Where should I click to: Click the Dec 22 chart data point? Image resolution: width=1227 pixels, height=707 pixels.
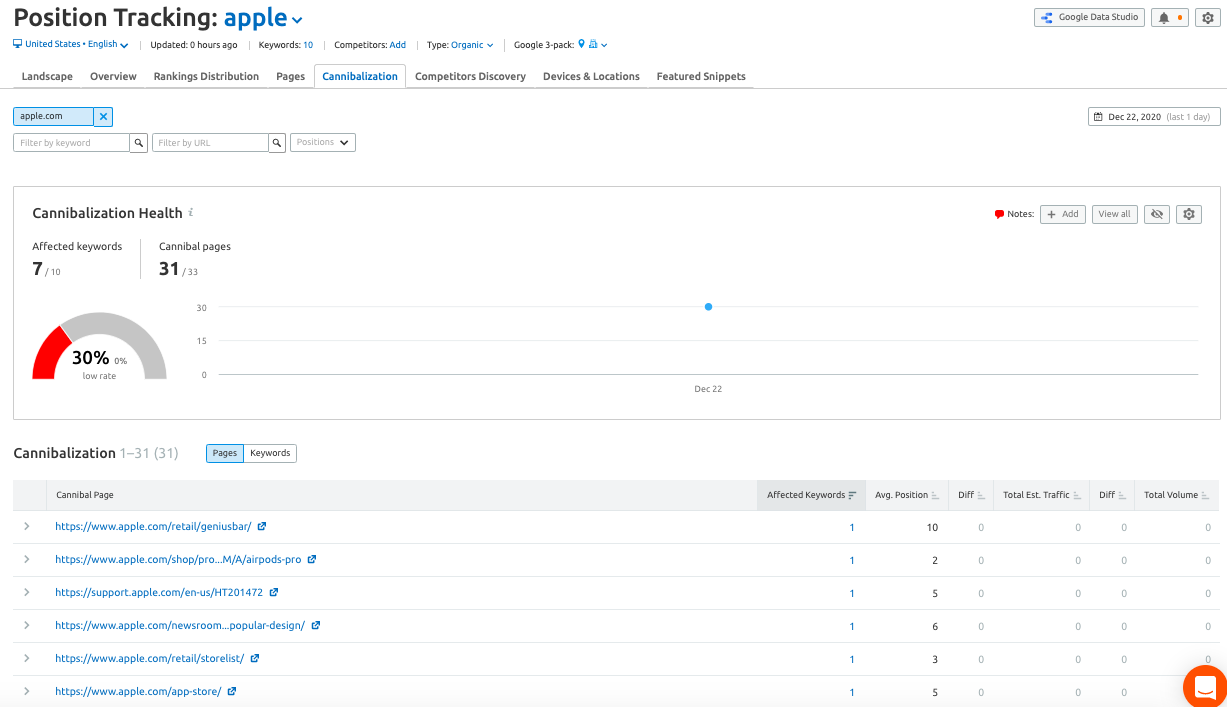coord(708,307)
